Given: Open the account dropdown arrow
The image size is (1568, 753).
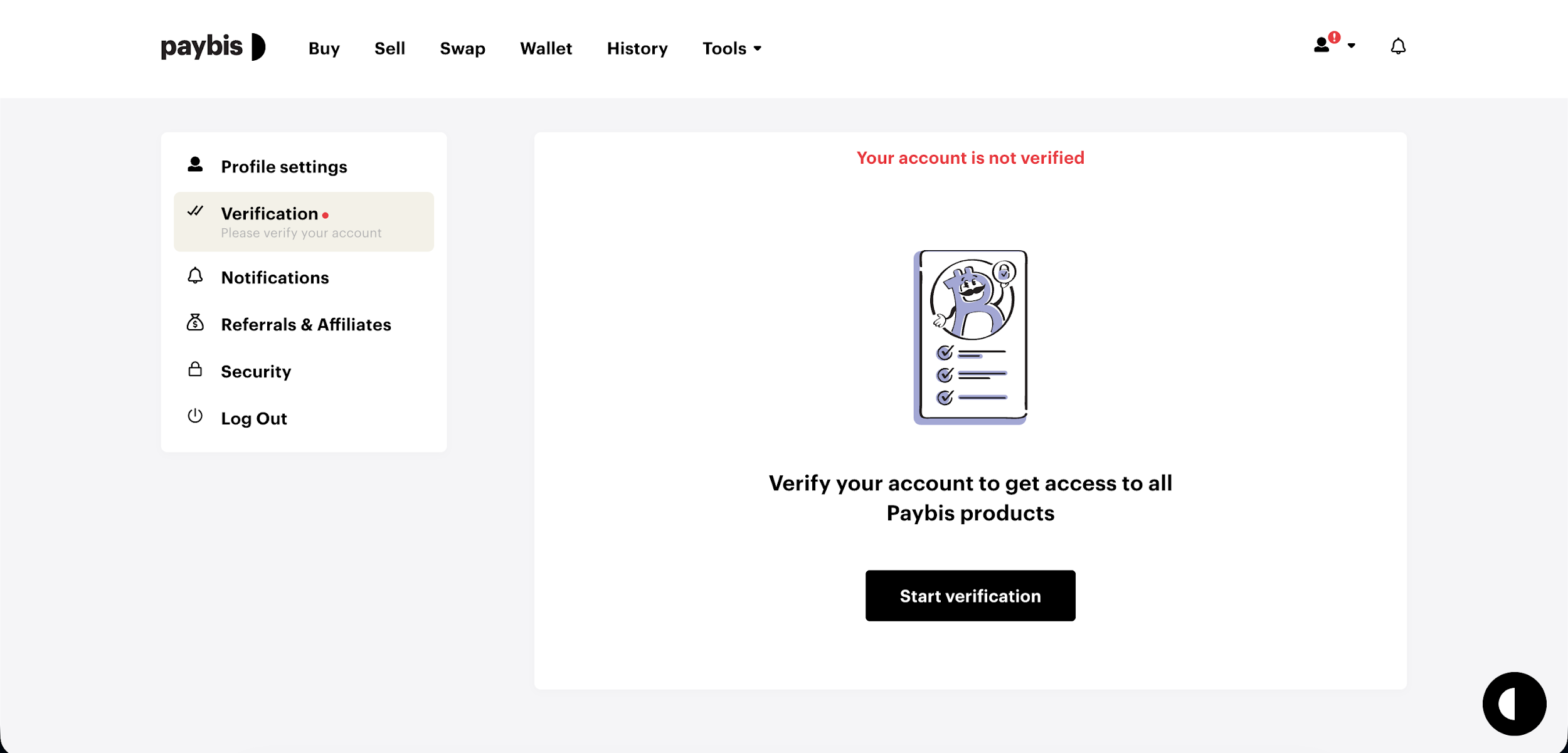Looking at the screenshot, I should click(1352, 46).
